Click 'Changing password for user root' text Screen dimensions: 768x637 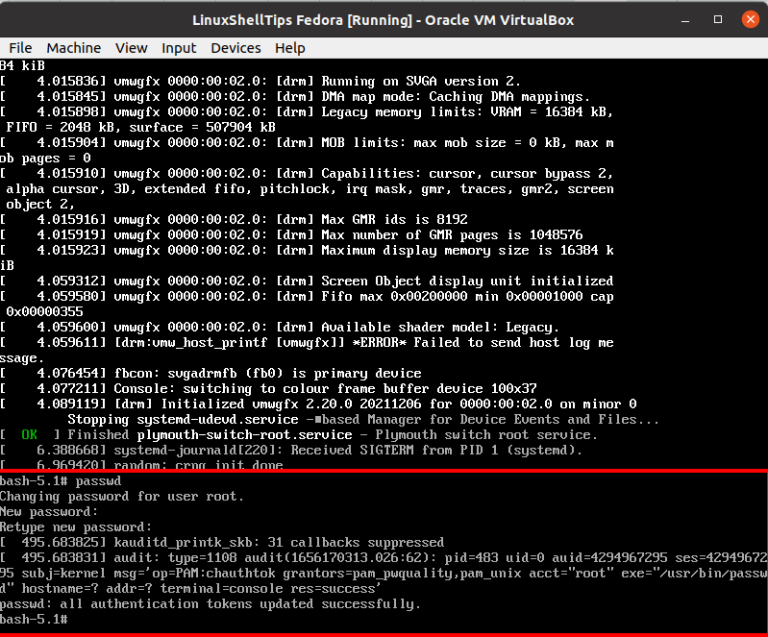[x=120, y=496]
